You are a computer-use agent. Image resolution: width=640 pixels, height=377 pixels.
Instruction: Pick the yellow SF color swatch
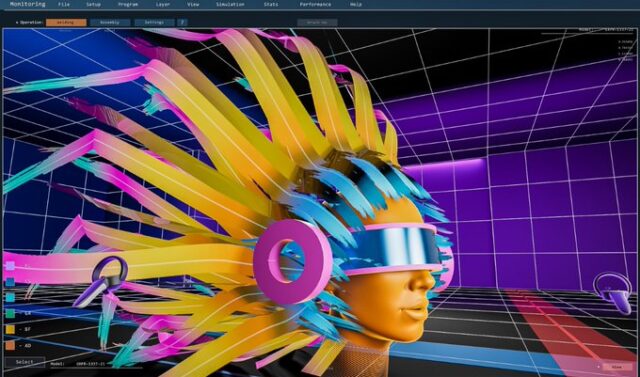coord(10,329)
